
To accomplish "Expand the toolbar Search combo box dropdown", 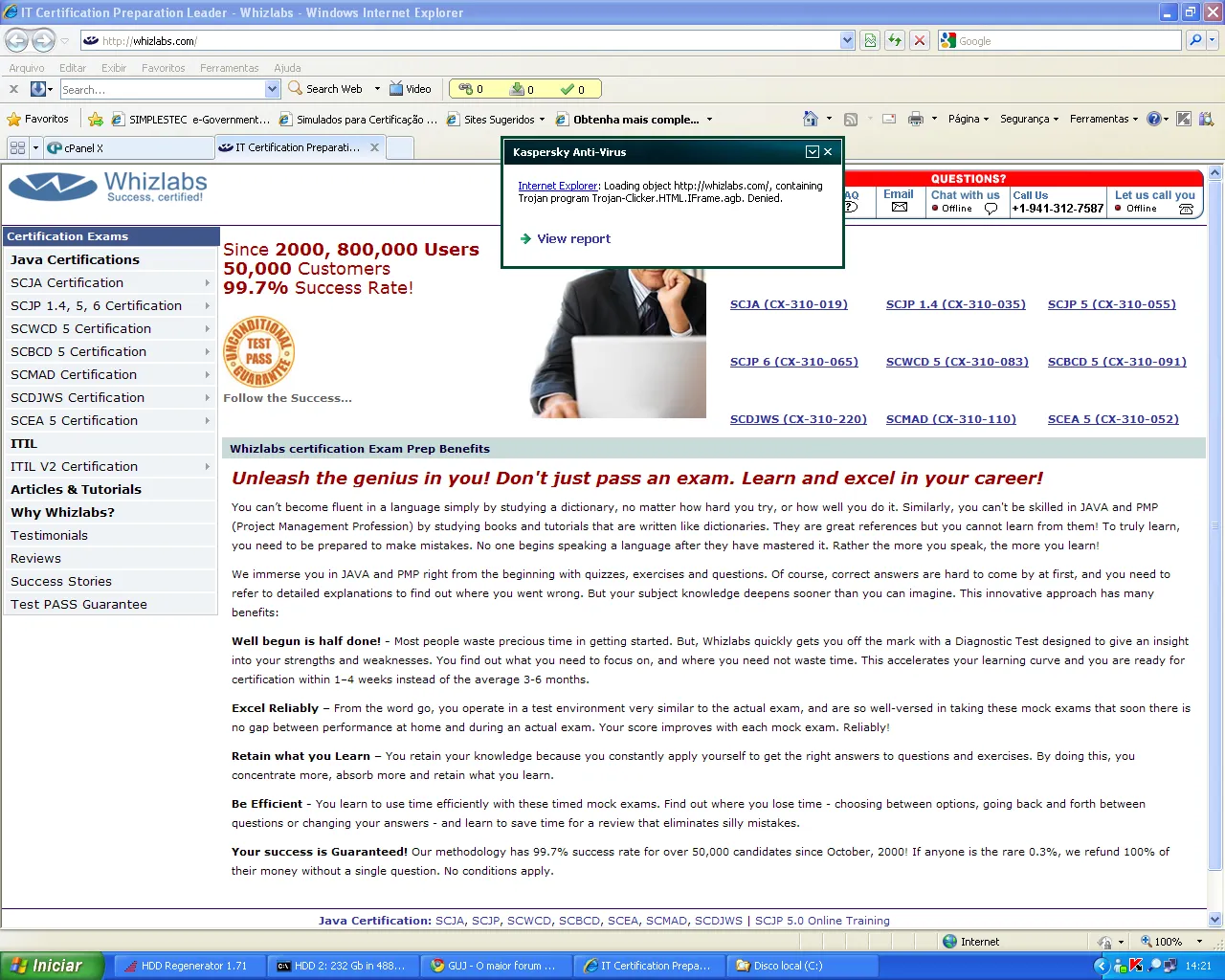I will click(272, 89).
